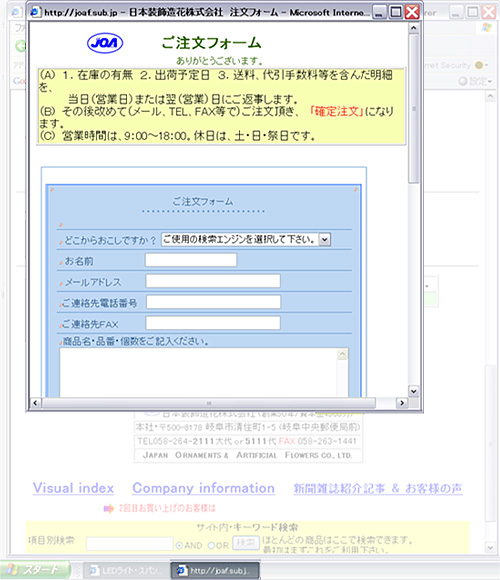Click the Japan Ornaments & Artificial Flowers text
500x580 pixels.
pyautogui.click(x=247, y=455)
